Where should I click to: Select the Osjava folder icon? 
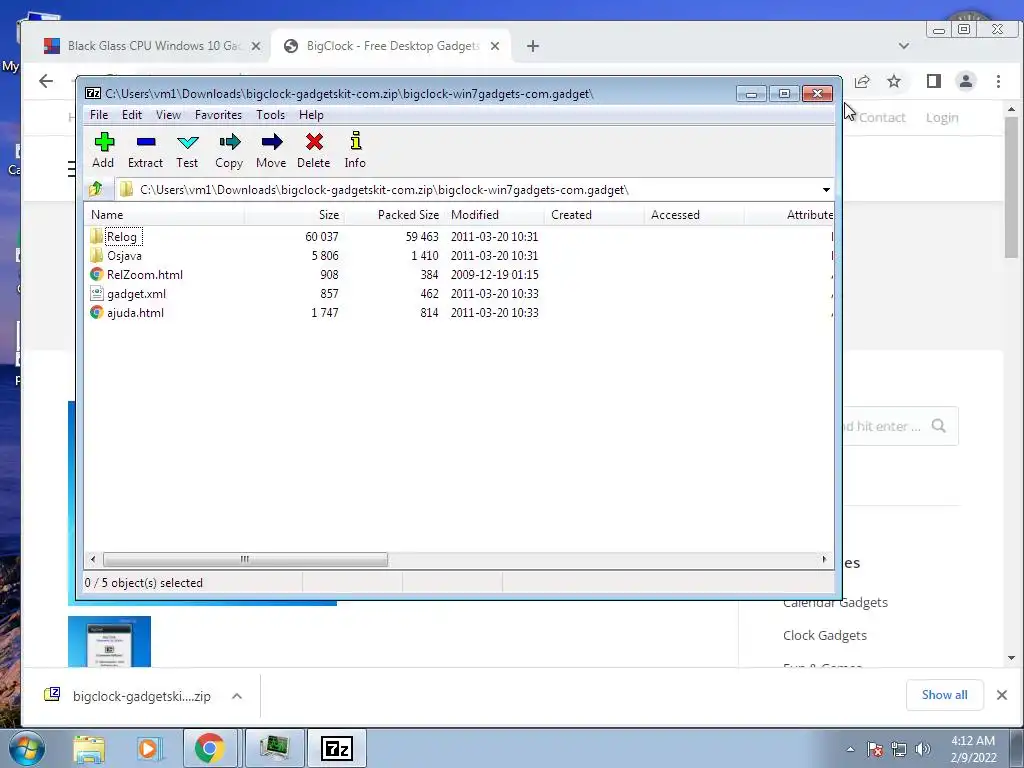(x=97, y=255)
